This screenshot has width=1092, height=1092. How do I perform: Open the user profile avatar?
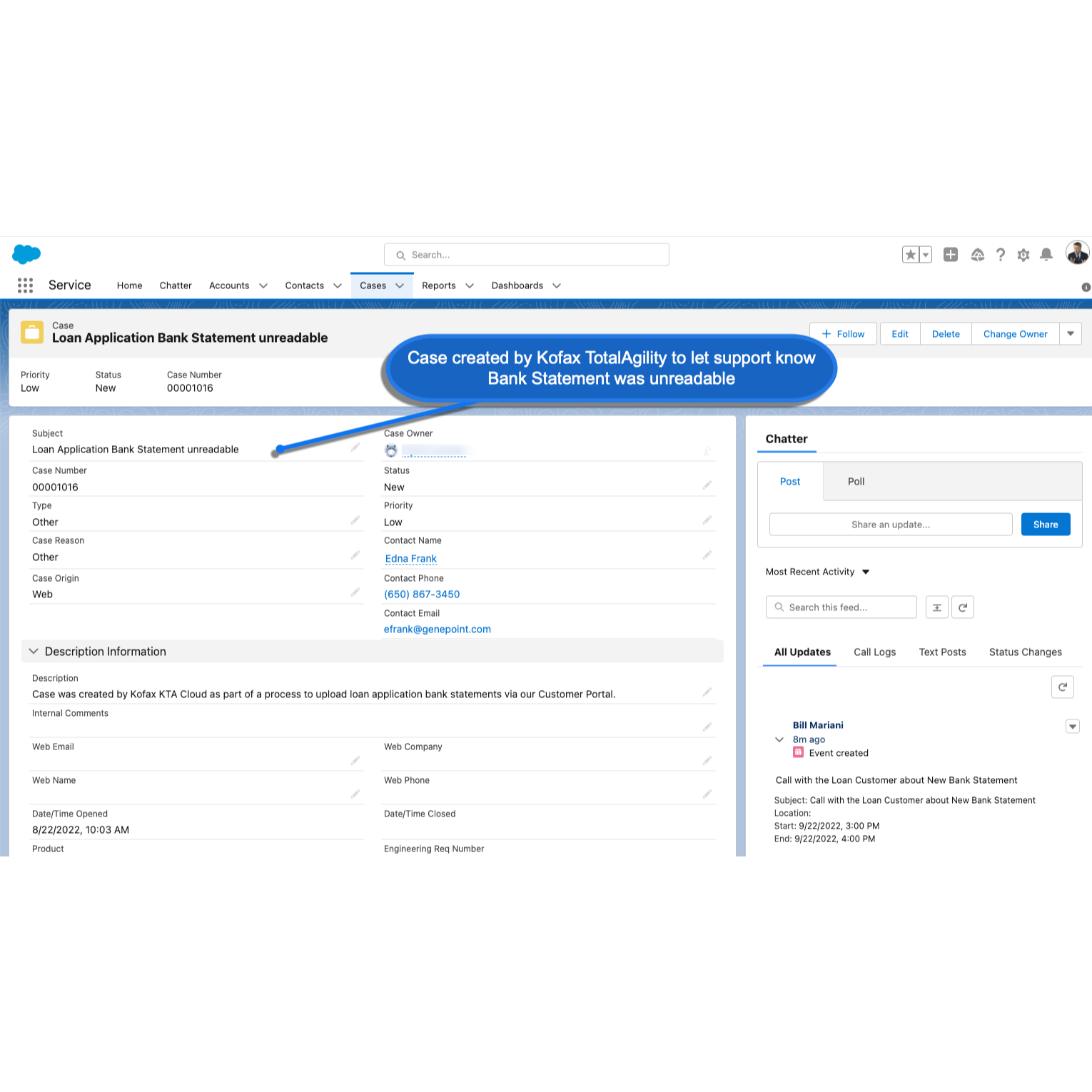point(1076,253)
